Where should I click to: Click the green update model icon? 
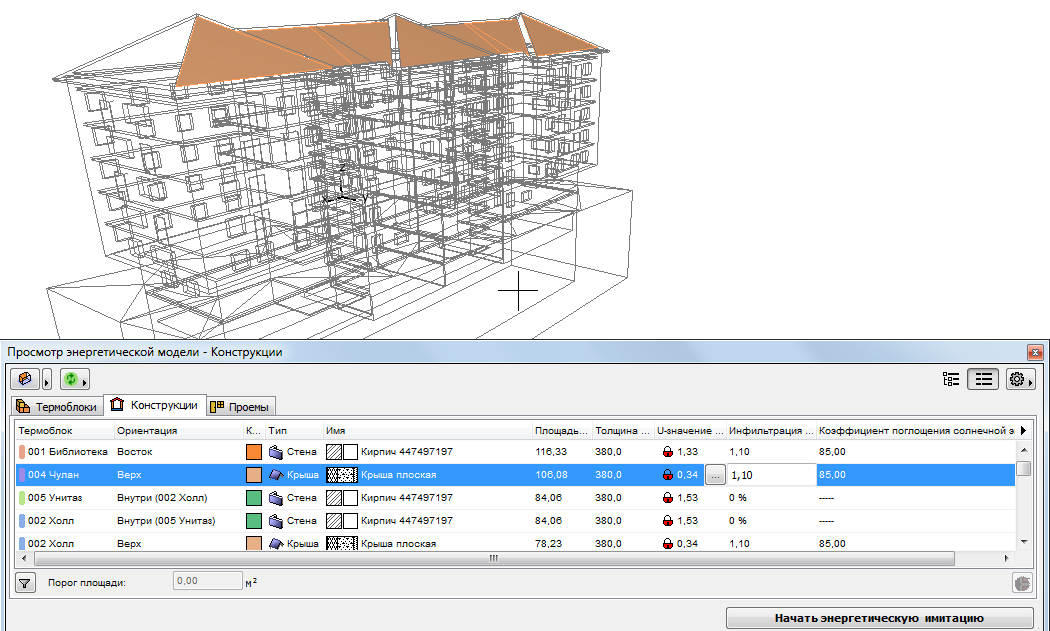coord(69,379)
